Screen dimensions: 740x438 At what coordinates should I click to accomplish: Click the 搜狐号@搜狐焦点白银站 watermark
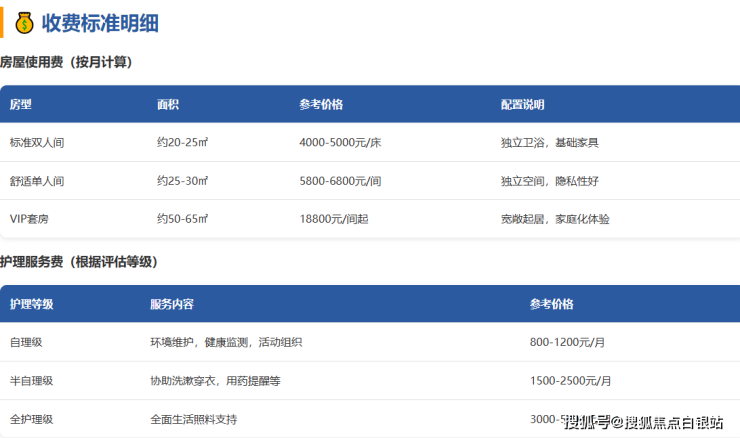[643, 423]
